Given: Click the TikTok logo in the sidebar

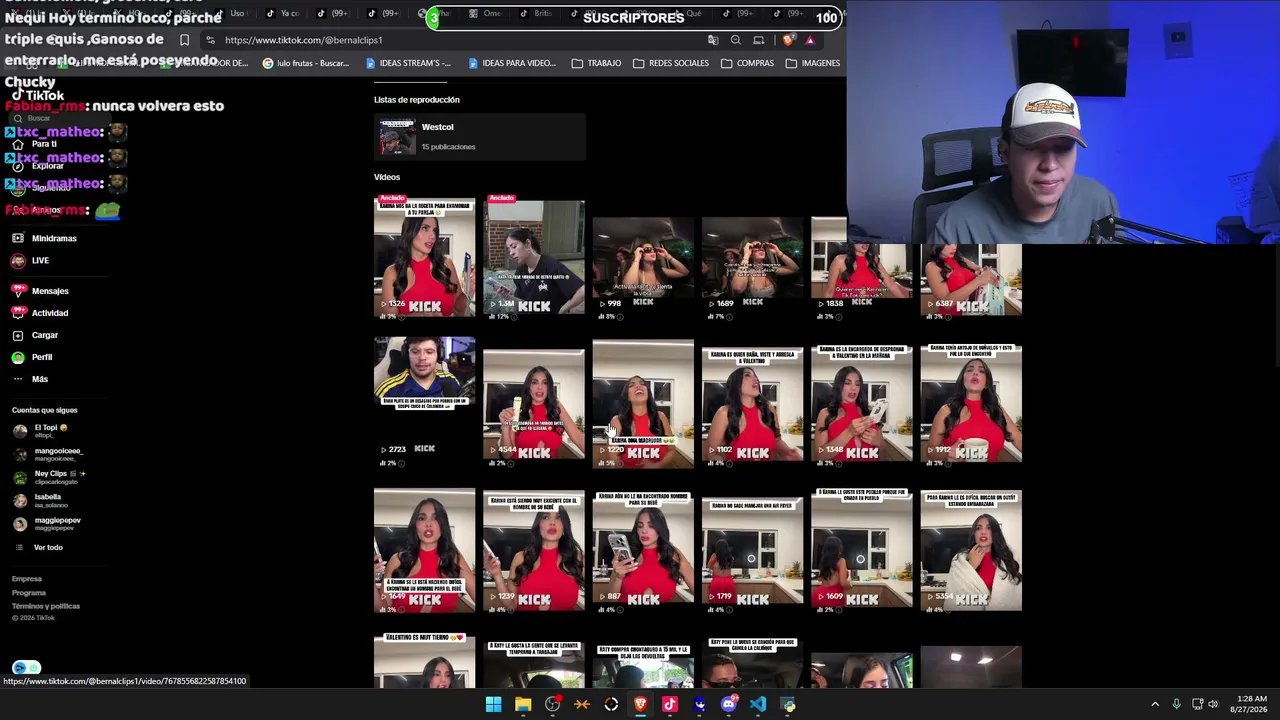Looking at the screenshot, I should coord(36,96).
